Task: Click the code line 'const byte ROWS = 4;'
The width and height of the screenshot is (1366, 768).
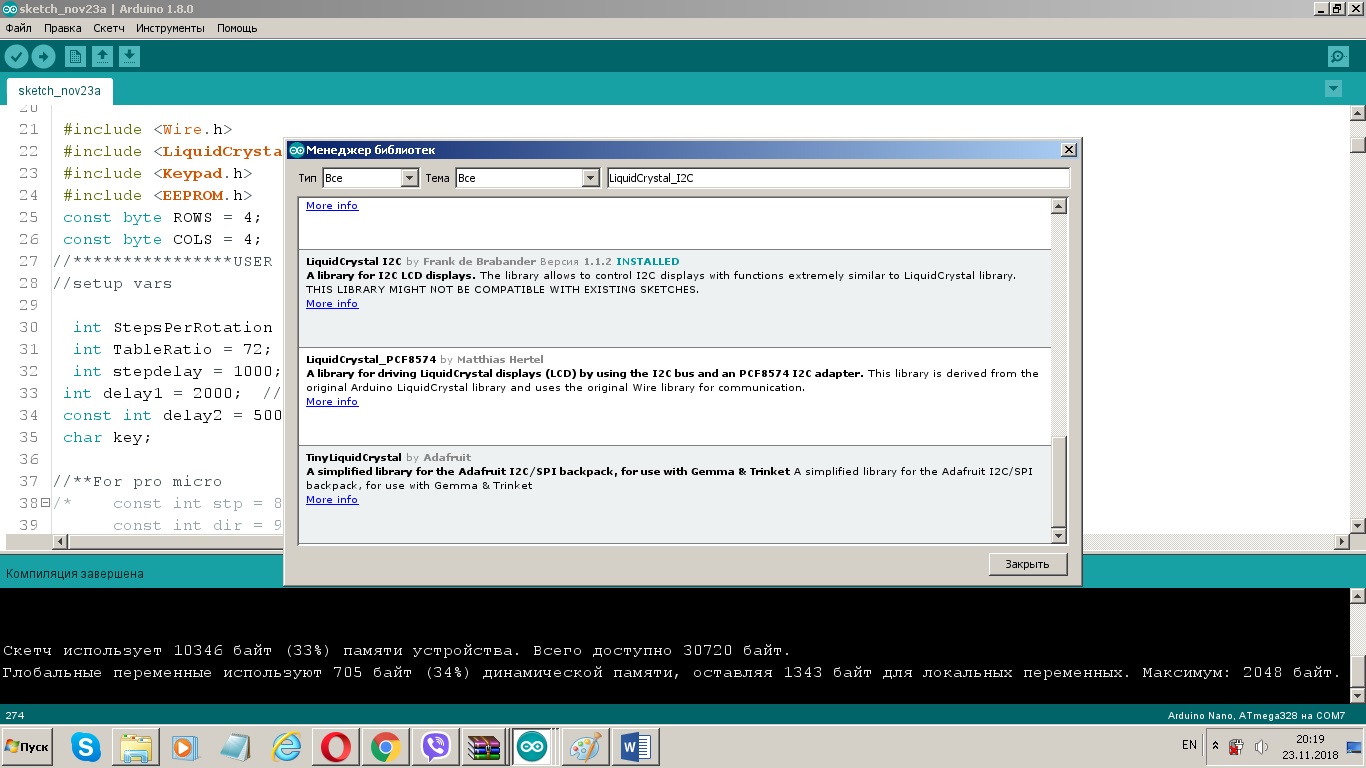Action: [x=162, y=217]
